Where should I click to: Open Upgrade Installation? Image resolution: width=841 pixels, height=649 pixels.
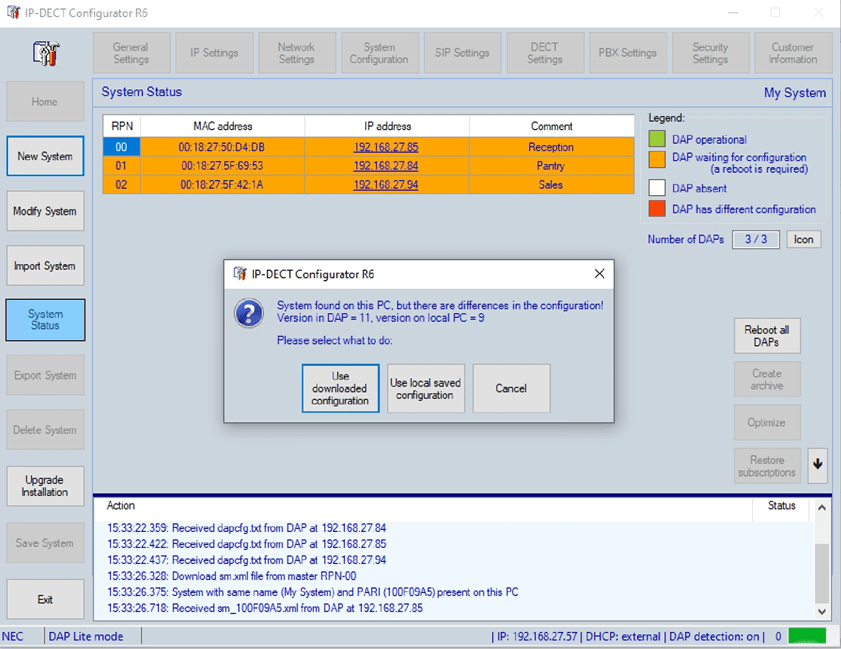click(x=45, y=486)
